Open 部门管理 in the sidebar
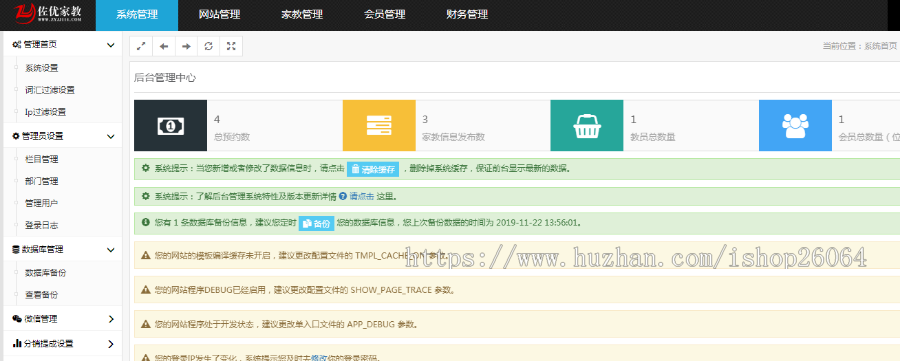Screen dimensions: 900x361 pos(42,181)
